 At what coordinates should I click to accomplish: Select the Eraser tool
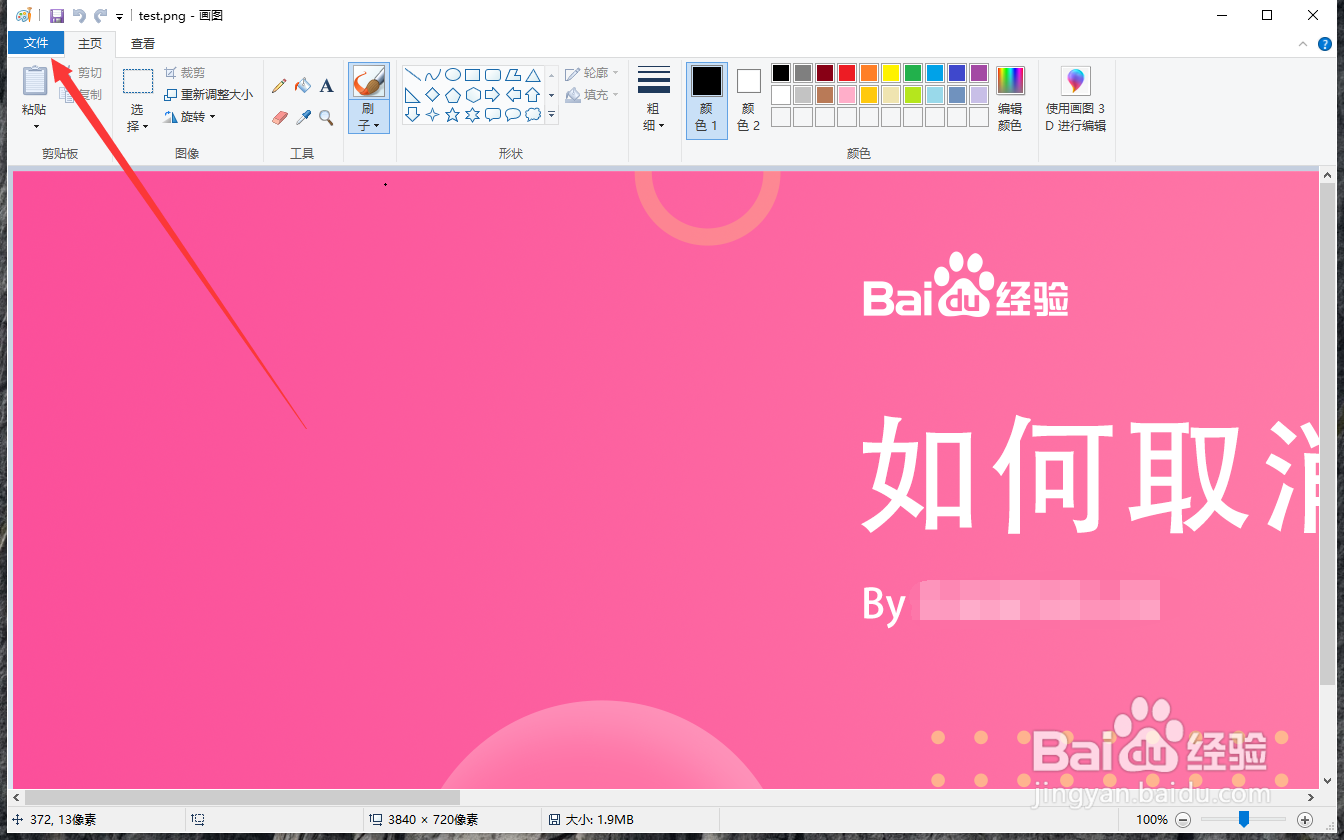click(x=279, y=117)
